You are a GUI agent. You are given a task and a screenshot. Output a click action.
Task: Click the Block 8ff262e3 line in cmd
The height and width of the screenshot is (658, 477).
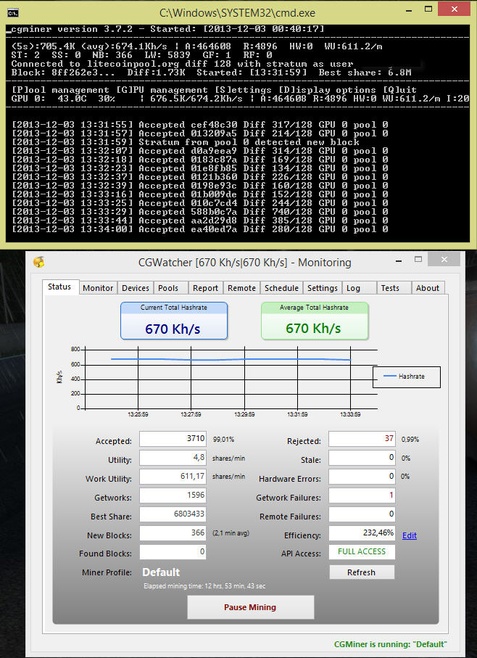[x=211, y=73]
